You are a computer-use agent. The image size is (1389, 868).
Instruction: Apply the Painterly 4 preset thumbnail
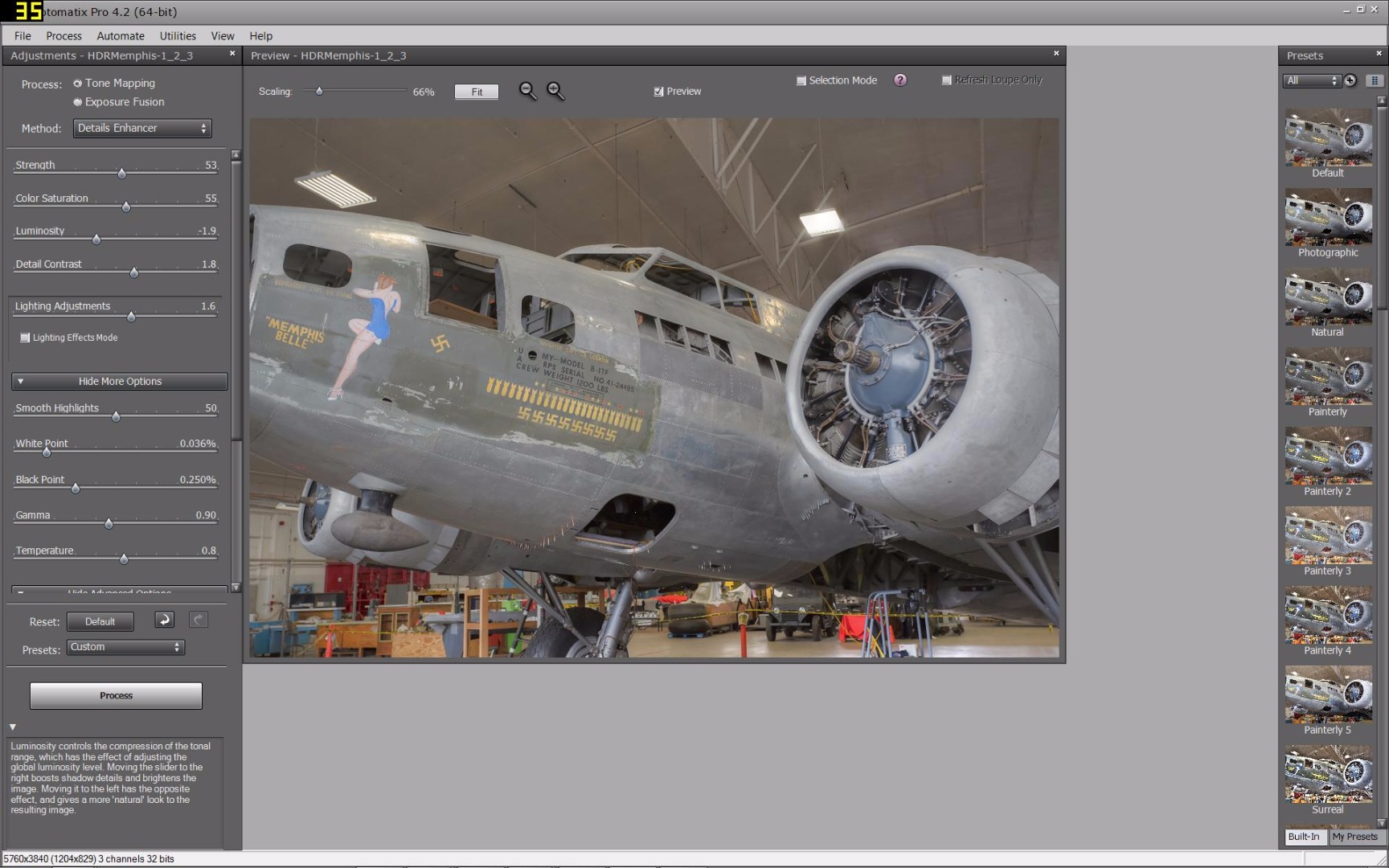pyautogui.click(x=1328, y=614)
